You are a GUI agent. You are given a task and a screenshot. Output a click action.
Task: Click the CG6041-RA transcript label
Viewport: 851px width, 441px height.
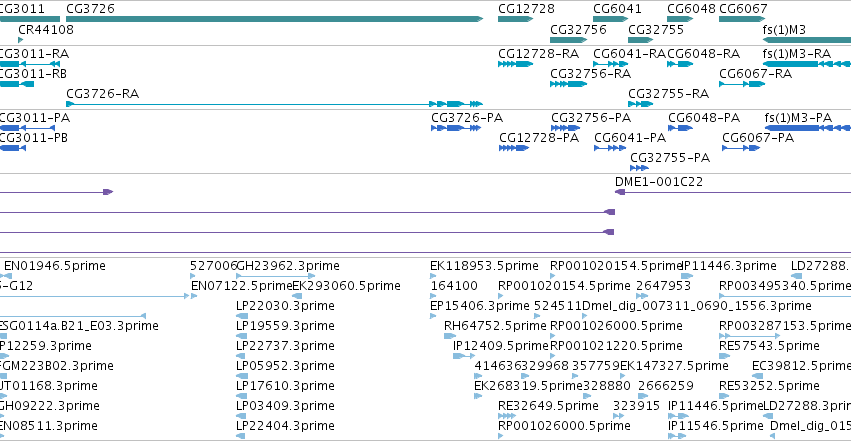pos(629,54)
